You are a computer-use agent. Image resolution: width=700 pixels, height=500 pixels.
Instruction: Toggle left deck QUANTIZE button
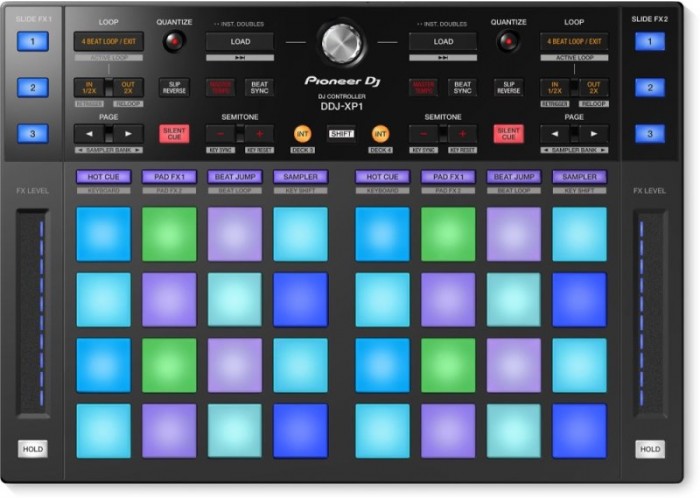pyautogui.click(x=174, y=42)
